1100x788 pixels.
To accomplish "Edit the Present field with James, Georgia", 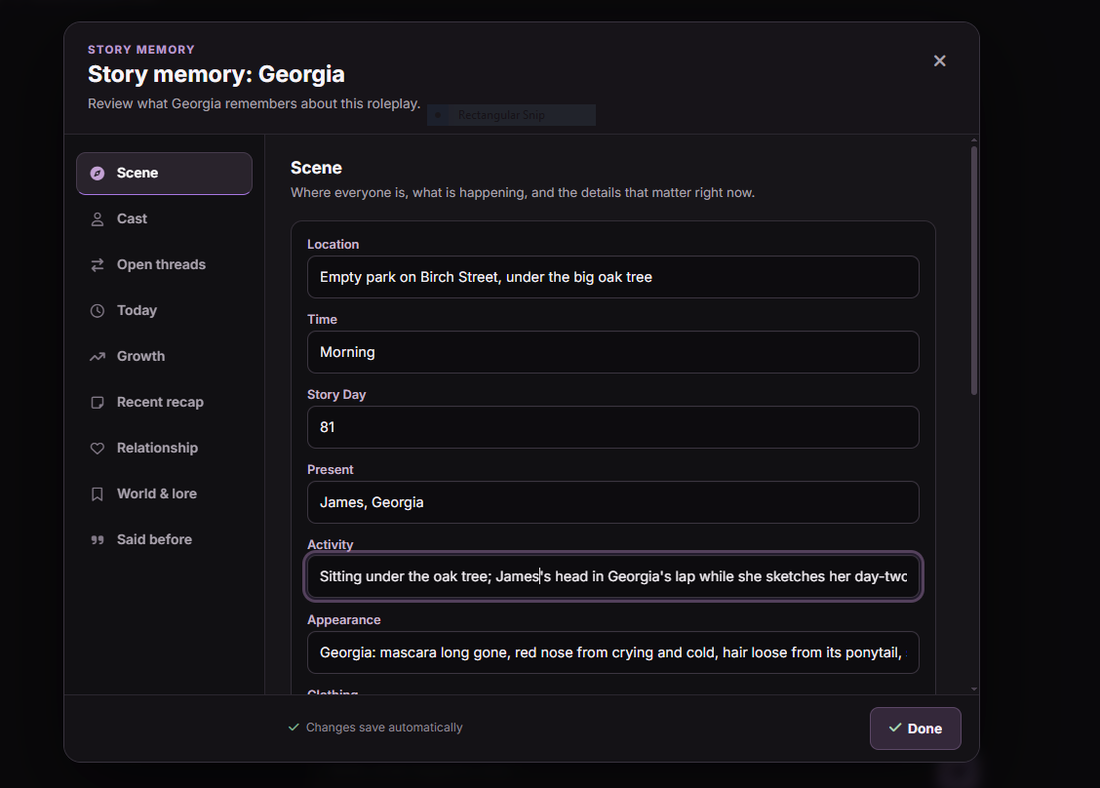I will pos(613,502).
